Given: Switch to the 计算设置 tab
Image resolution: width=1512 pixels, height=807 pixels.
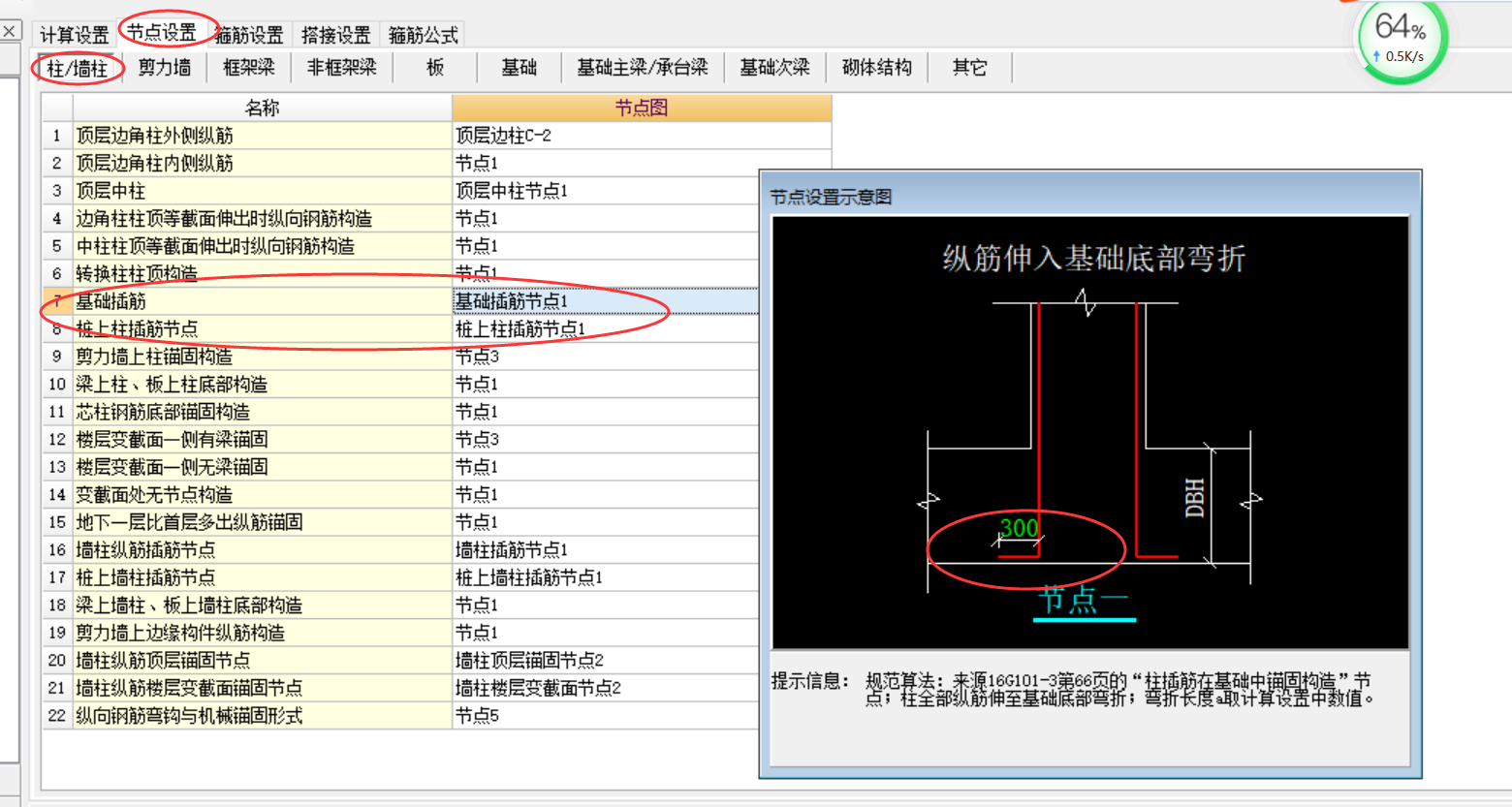Looking at the screenshot, I should (x=74, y=35).
